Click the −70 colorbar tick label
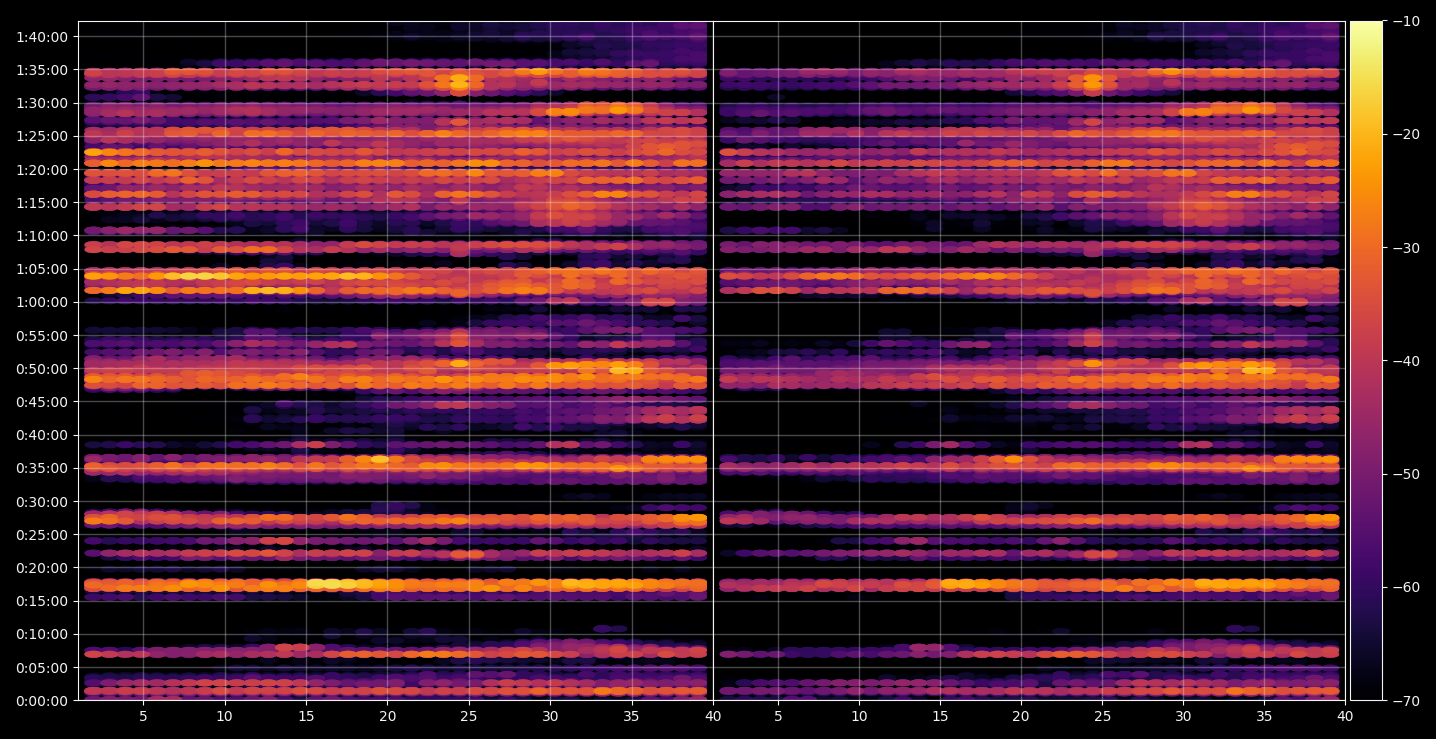Screen dimensions: 1436x739 click(x=1406, y=700)
